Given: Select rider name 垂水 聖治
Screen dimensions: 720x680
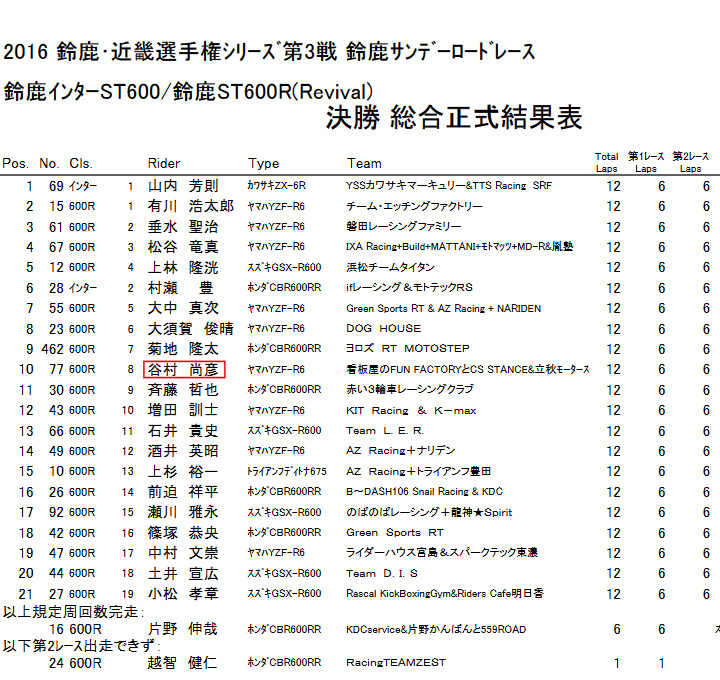Looking at the screenshot, I should click(183, 227).
